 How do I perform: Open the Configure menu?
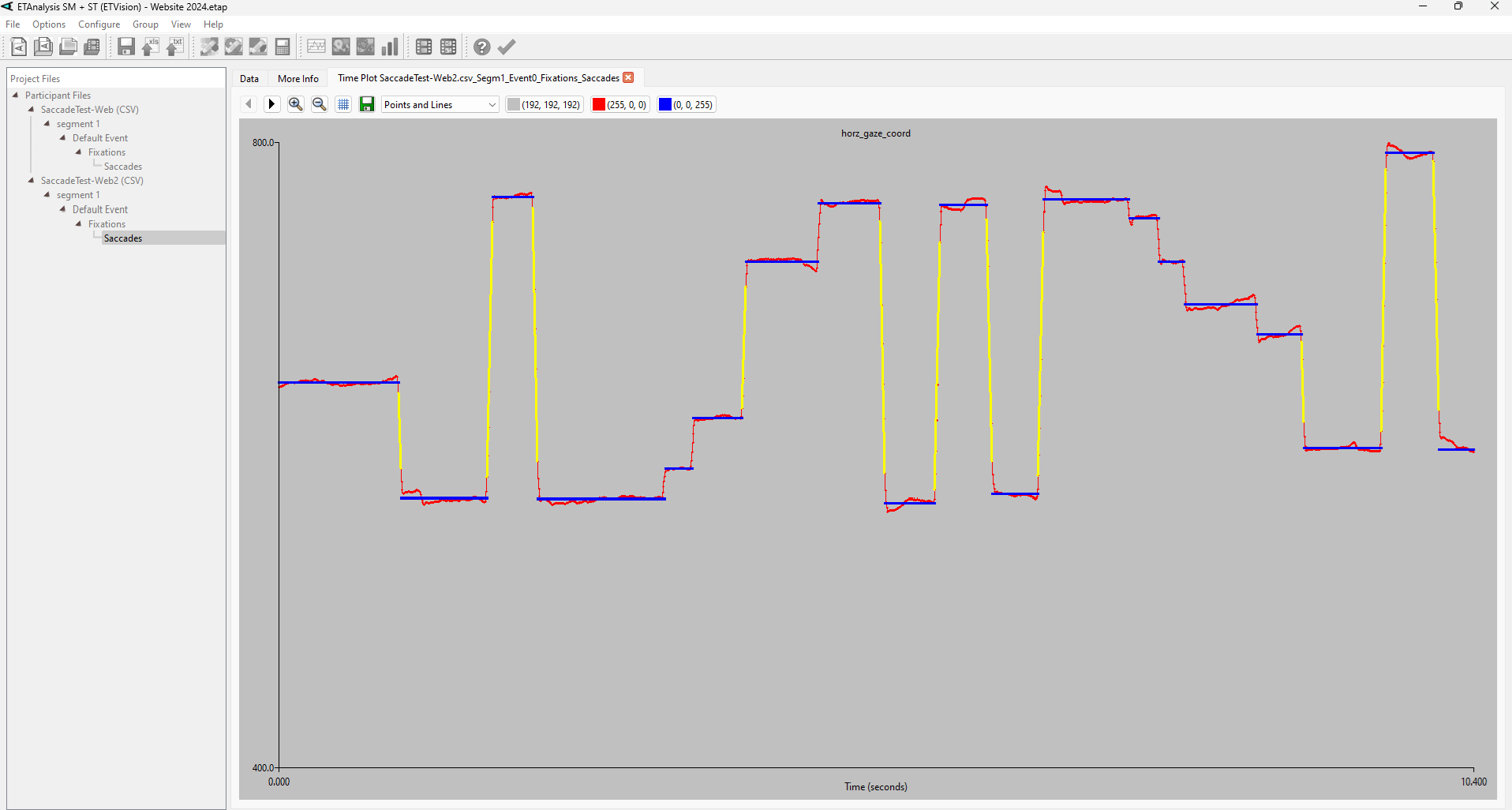click(x=99, y=24)
